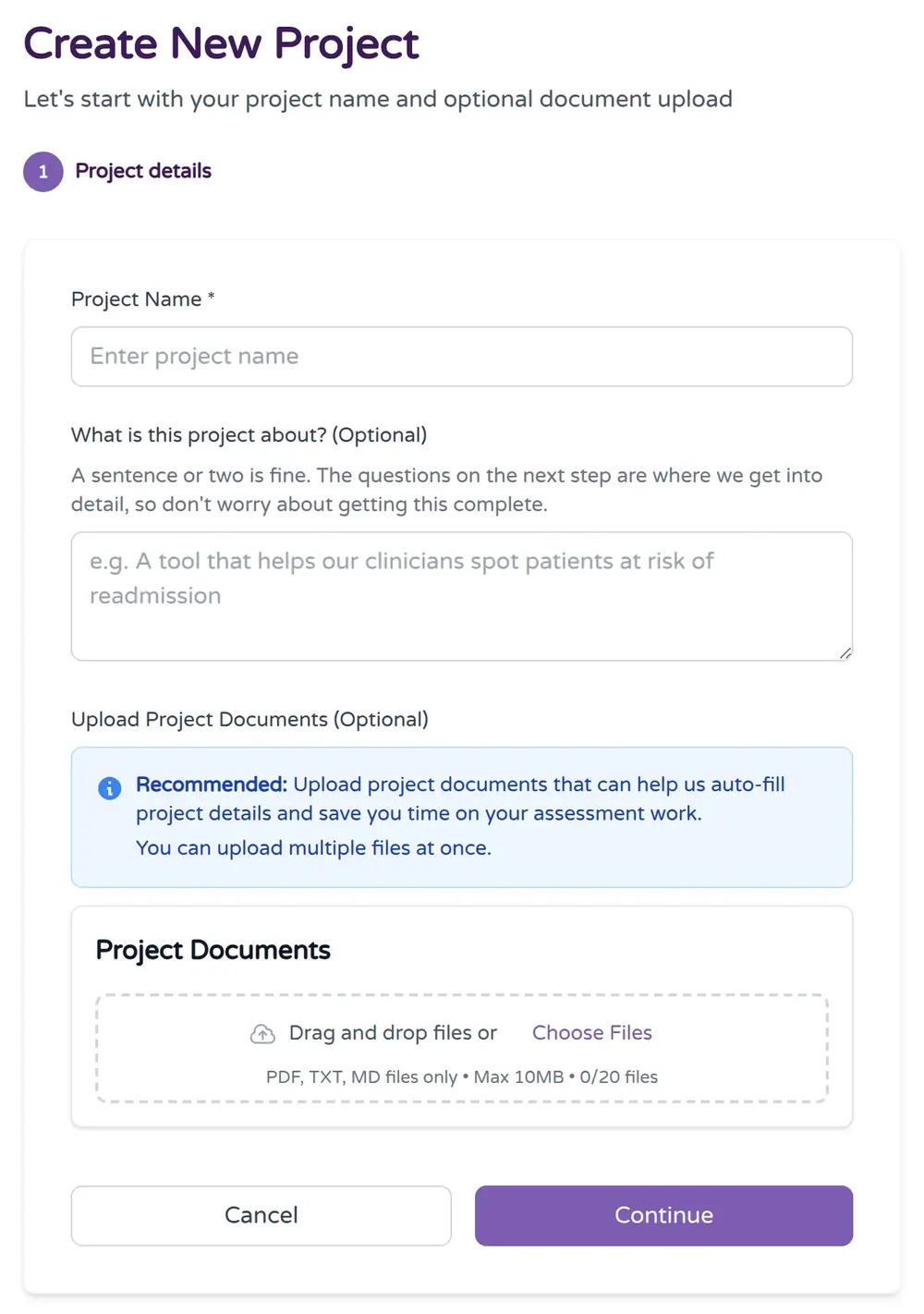Click the Cancel button
This screenshot has height=1314, width=924.
(x=261, y=1215)
